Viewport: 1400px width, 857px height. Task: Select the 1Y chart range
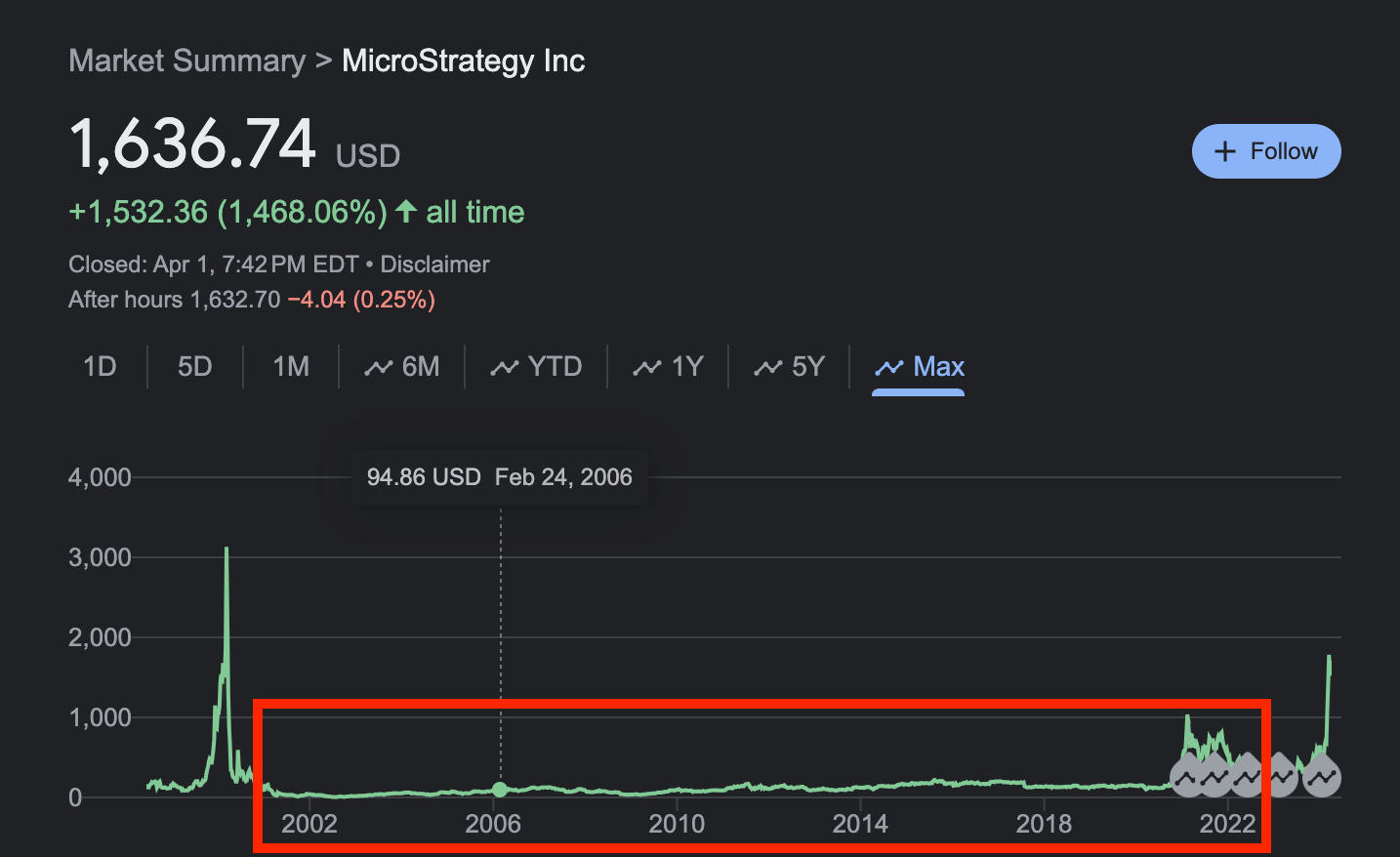pos(668,367)
